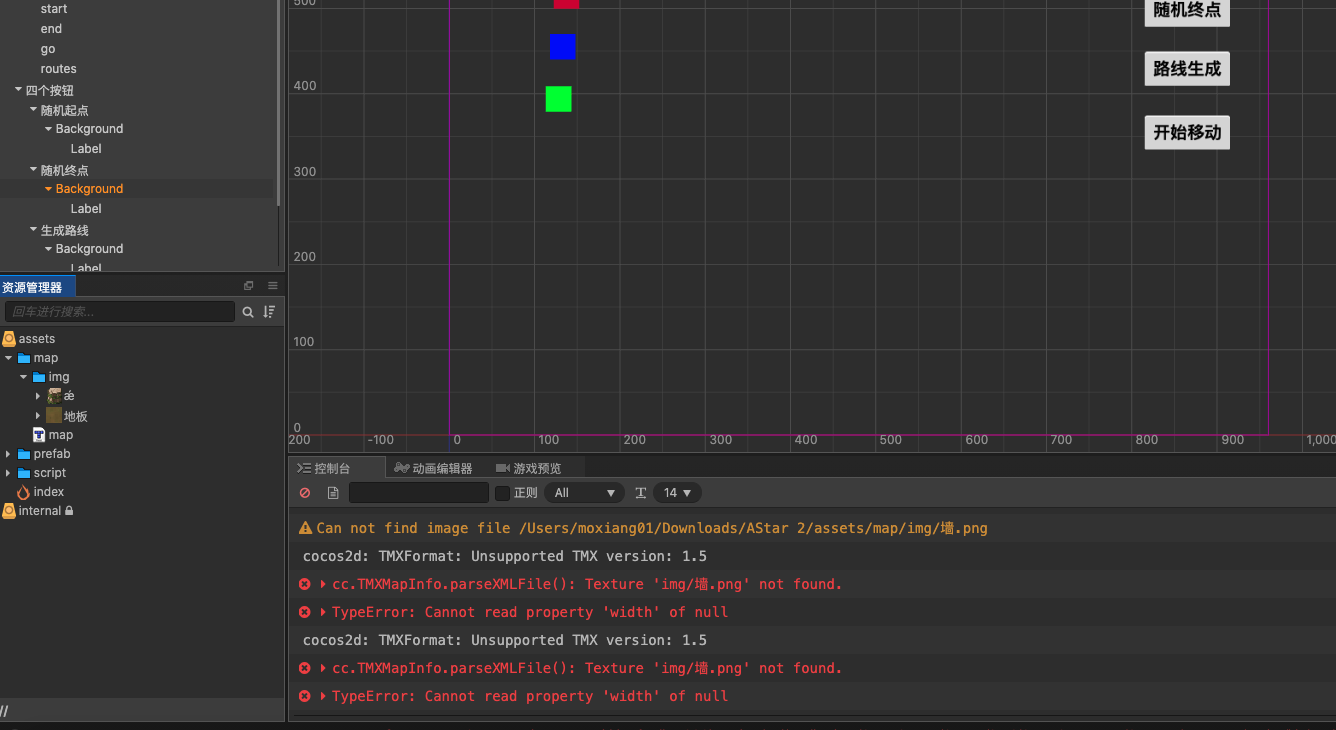
Task: Focus the console filter text field
Action: 419,493
